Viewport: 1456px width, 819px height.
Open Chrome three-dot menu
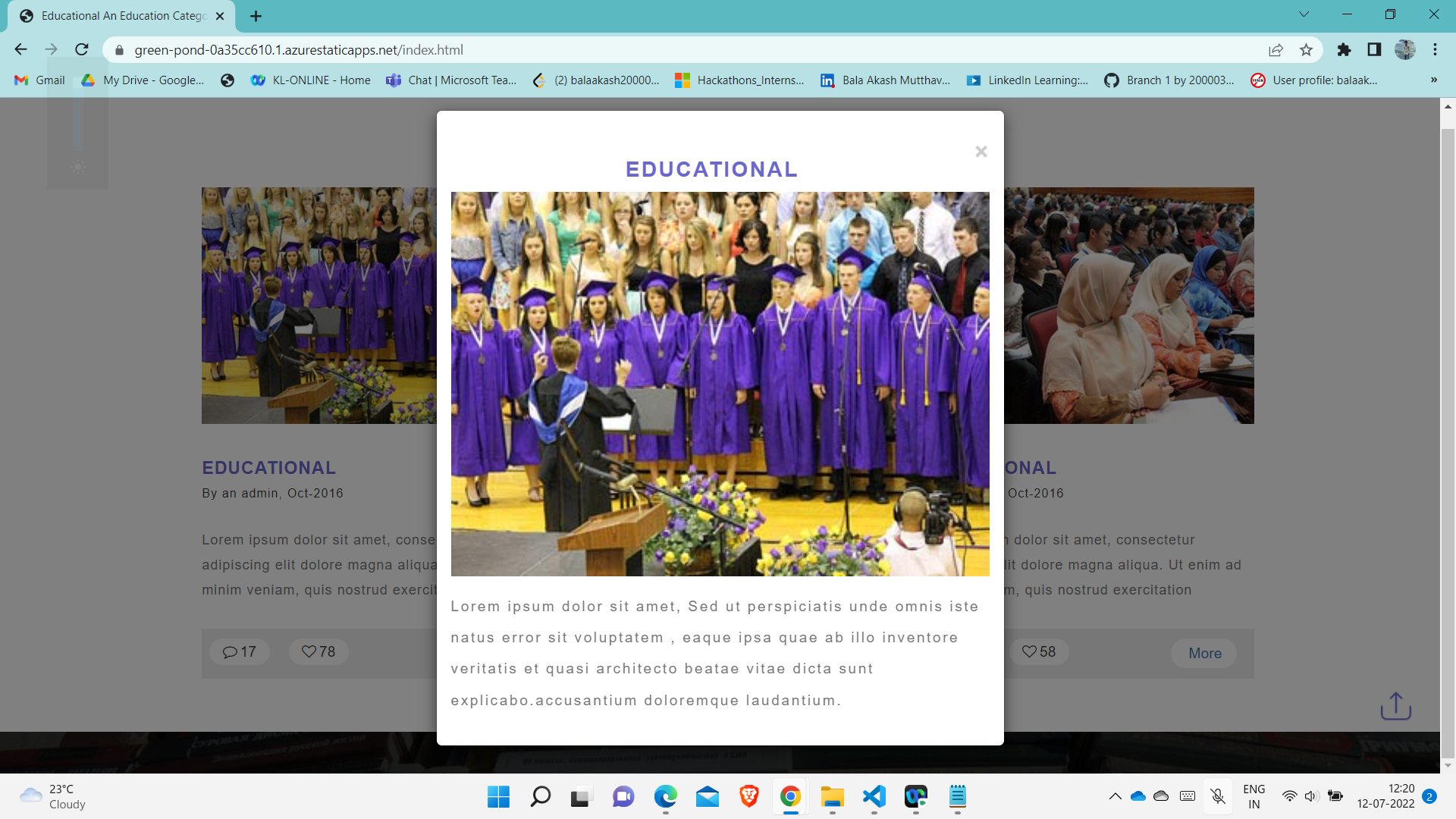click(x=1435, y=50)
